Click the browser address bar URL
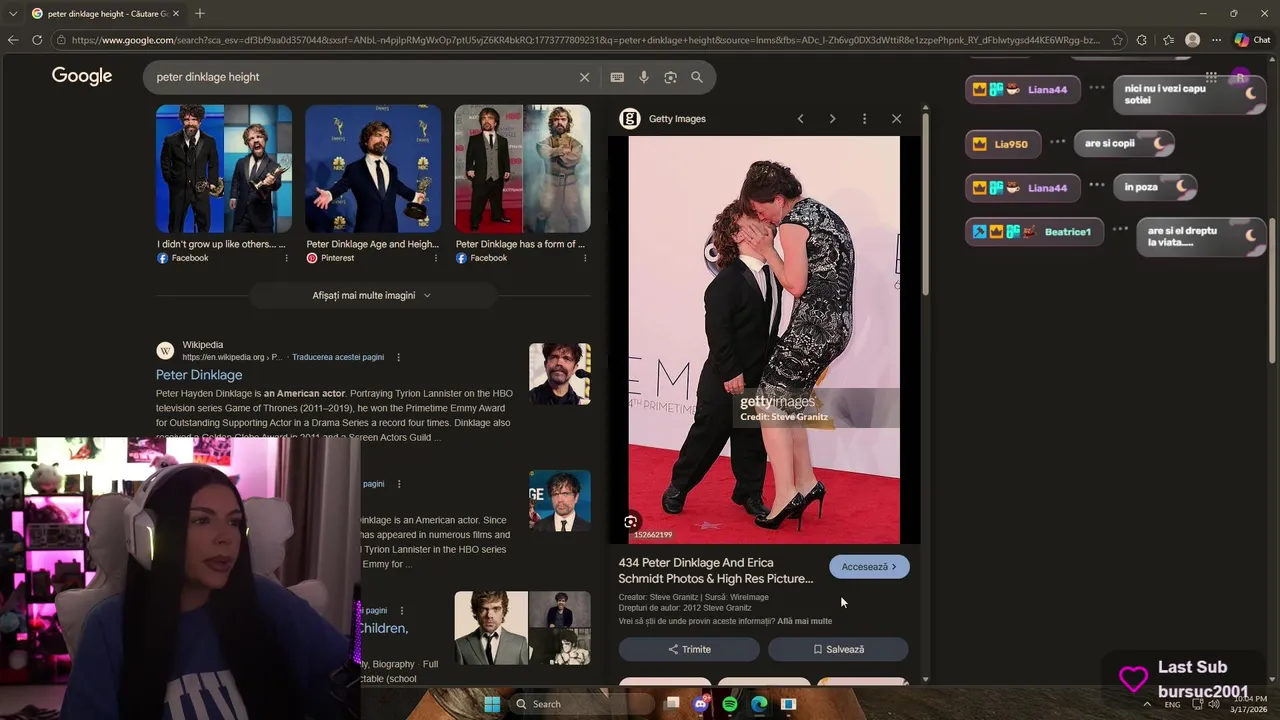This screenshot has height=720, width=1280. [585, 40]
